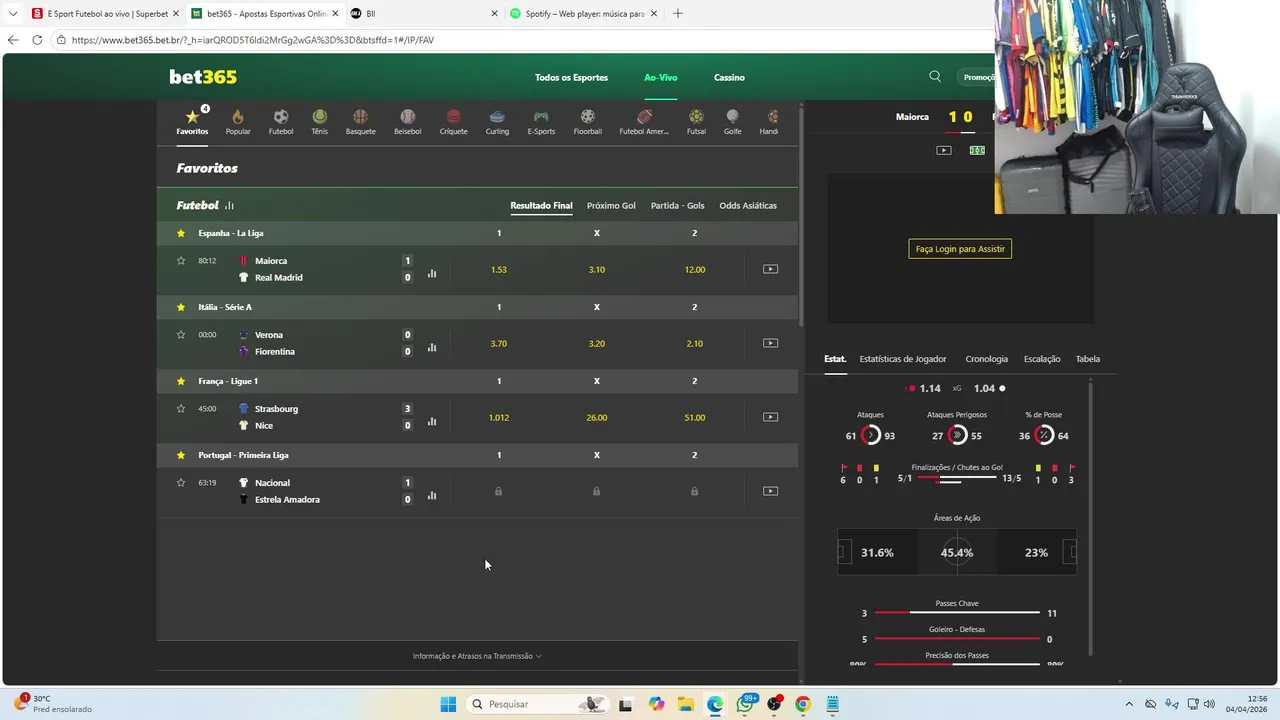Screen dimensions: 1280x720
Task: Go to Todos os Esportes
Action: 571,77
